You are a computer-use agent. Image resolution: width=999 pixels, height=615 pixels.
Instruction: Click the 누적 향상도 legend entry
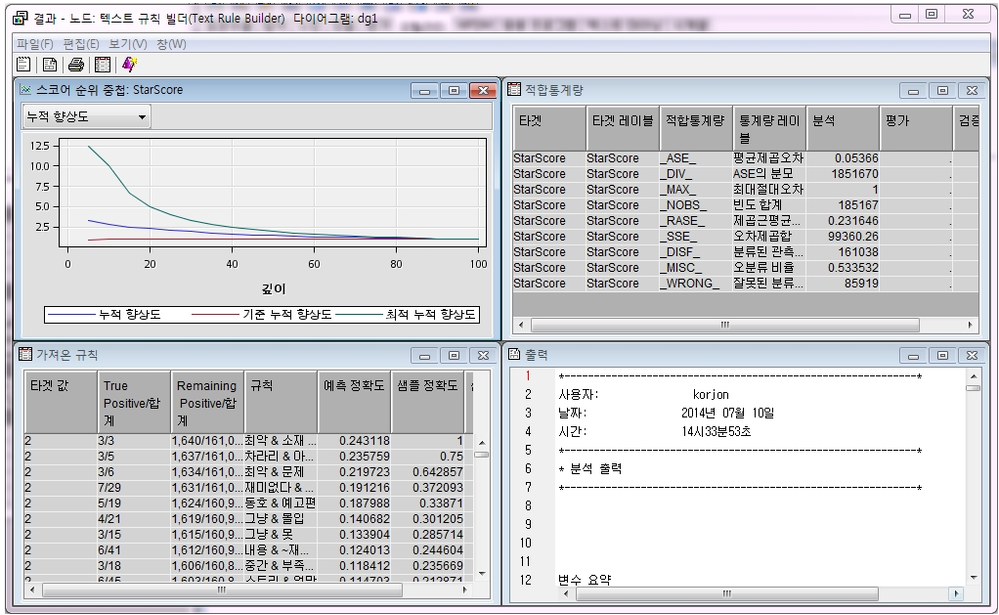click(x=105, y=315)
